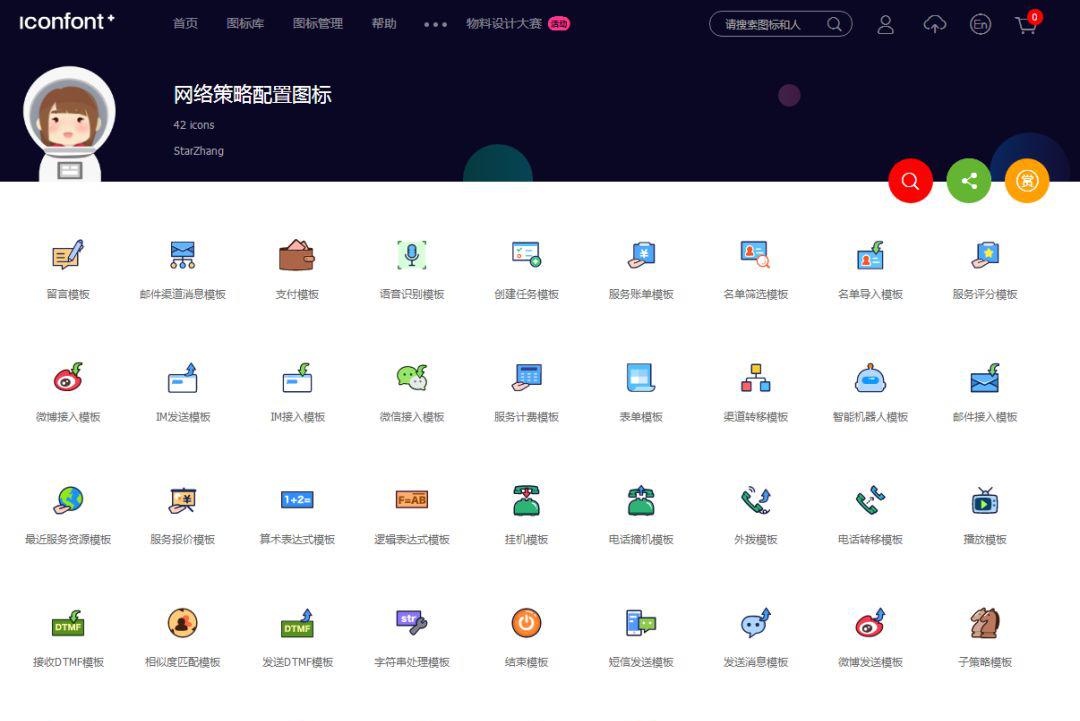Select the 邮件渠道消息模板 mail channel icon
1080x721 pixels.
point(183,255)
